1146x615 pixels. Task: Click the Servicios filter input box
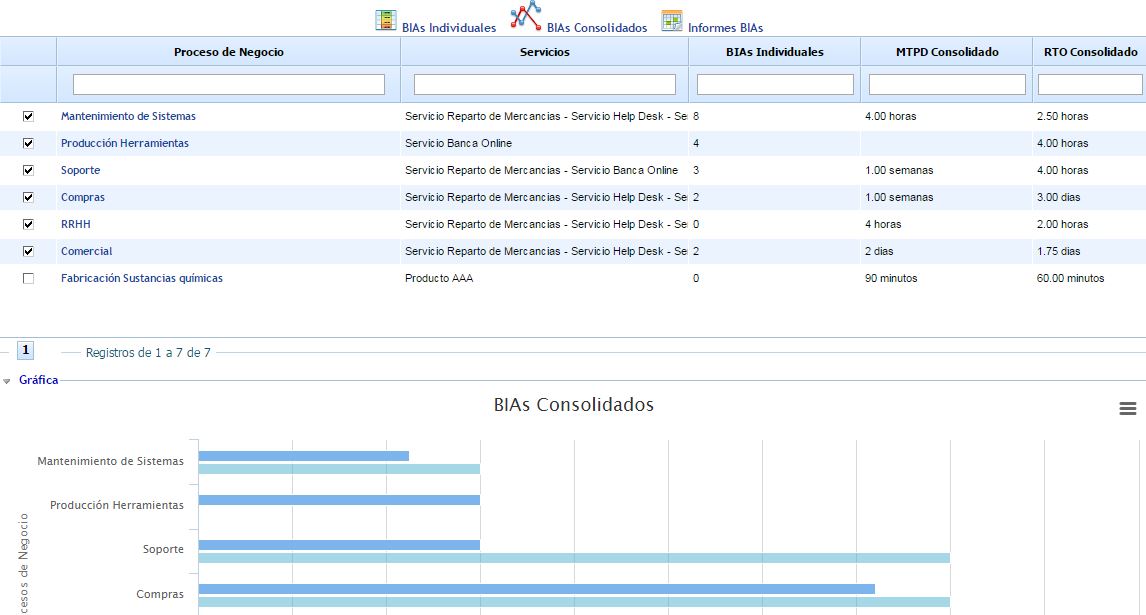[x=544, y=85]
